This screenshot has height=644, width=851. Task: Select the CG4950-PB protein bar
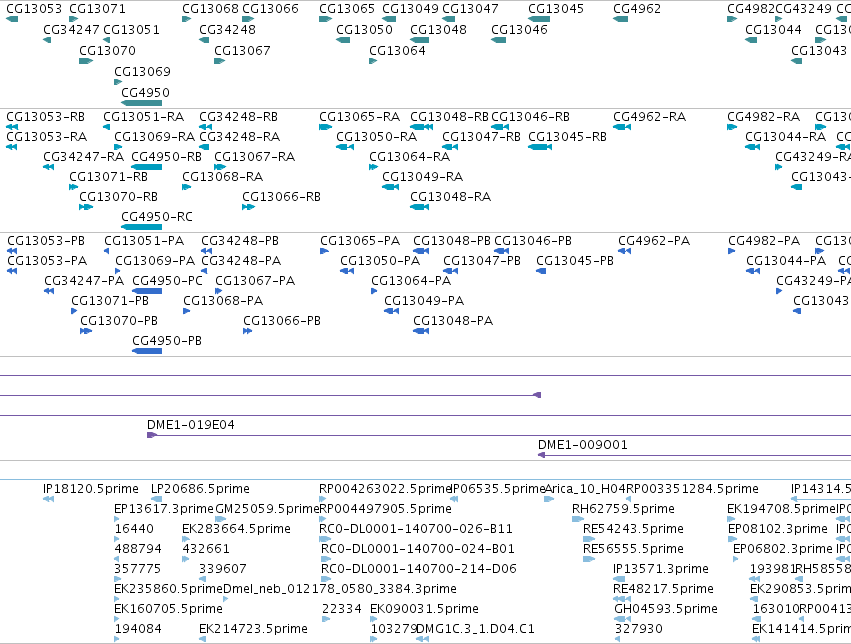point(147,351)
